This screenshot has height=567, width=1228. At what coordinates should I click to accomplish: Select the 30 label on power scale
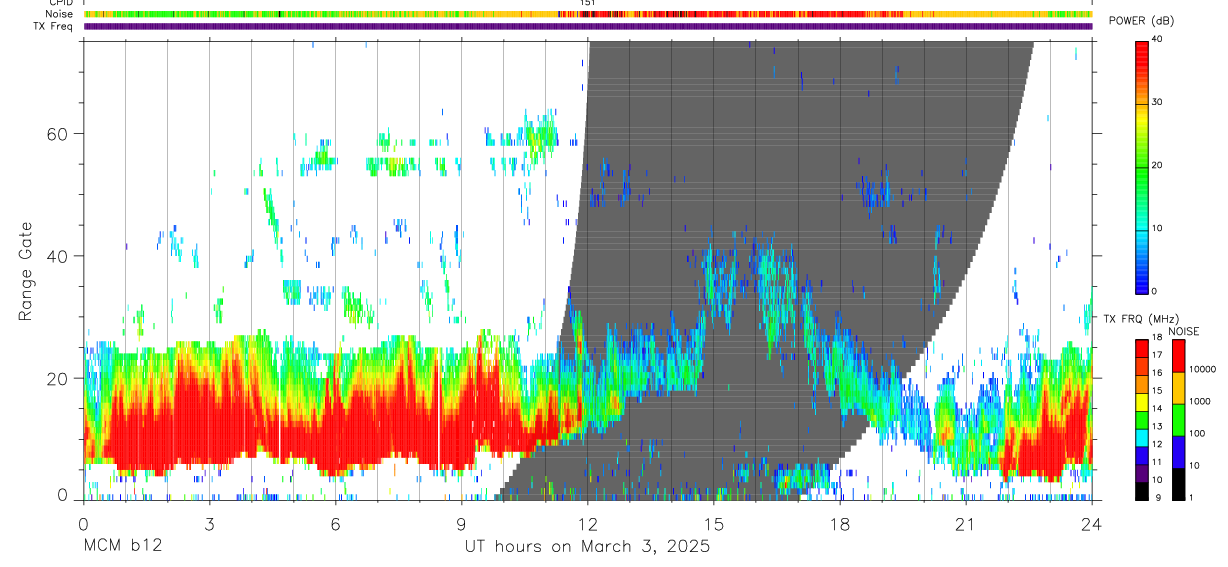tap(1157, 102)
